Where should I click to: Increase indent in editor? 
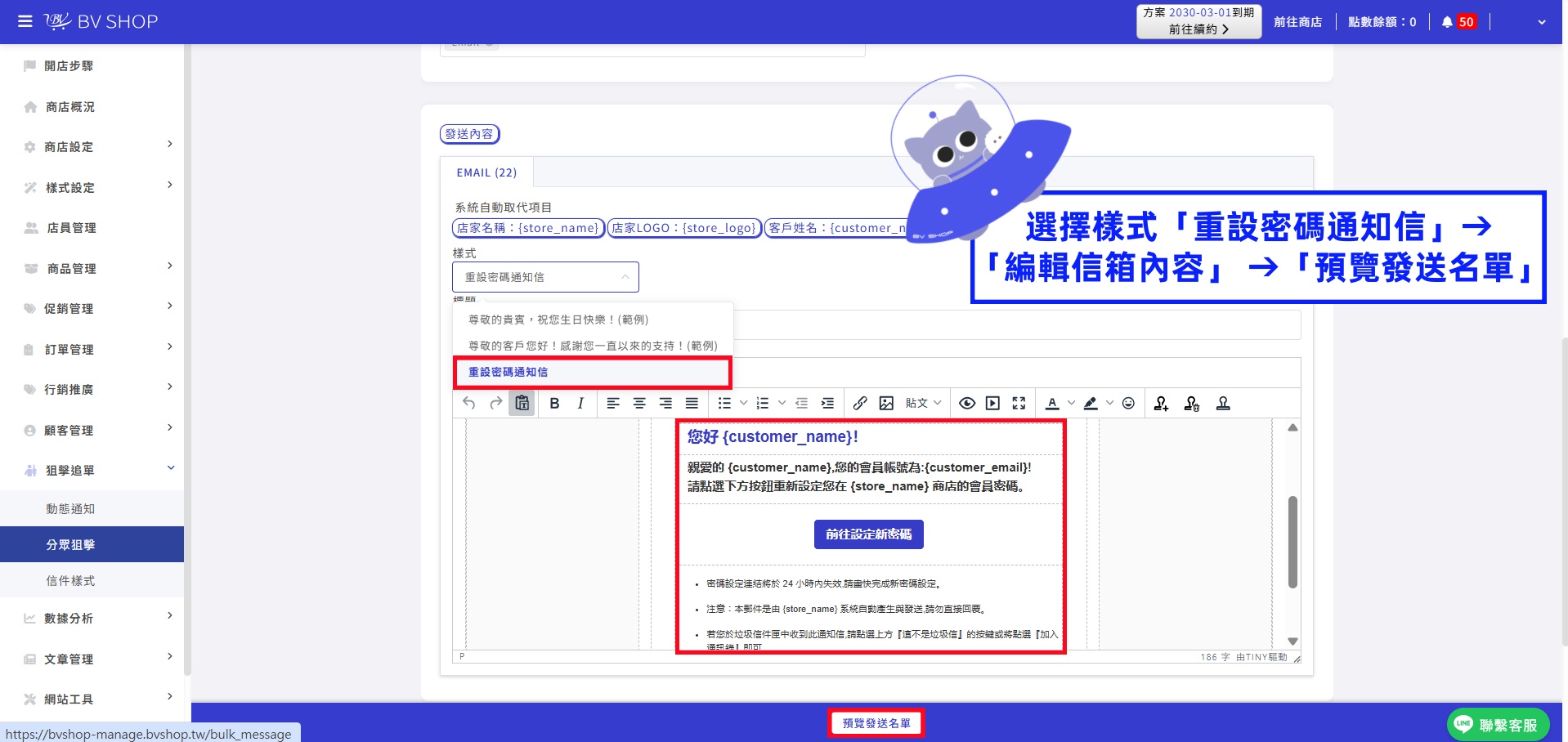coord(827,403)
